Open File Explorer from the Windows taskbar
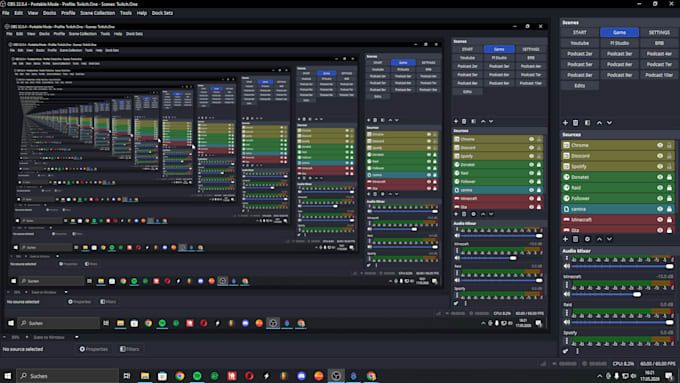The image size is (680, 383). pos(145,376)
